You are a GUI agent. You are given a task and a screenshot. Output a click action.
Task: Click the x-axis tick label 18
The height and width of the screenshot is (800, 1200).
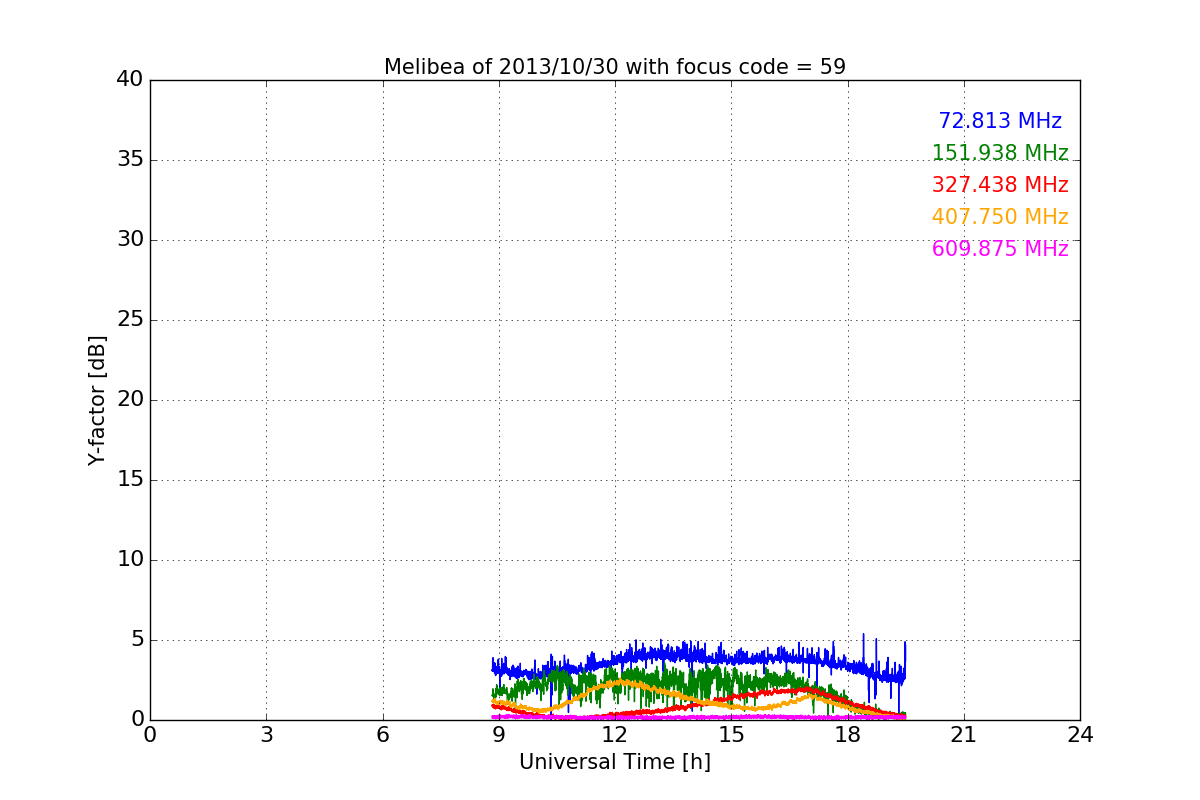pyautogui.click(x=848, y=735)
